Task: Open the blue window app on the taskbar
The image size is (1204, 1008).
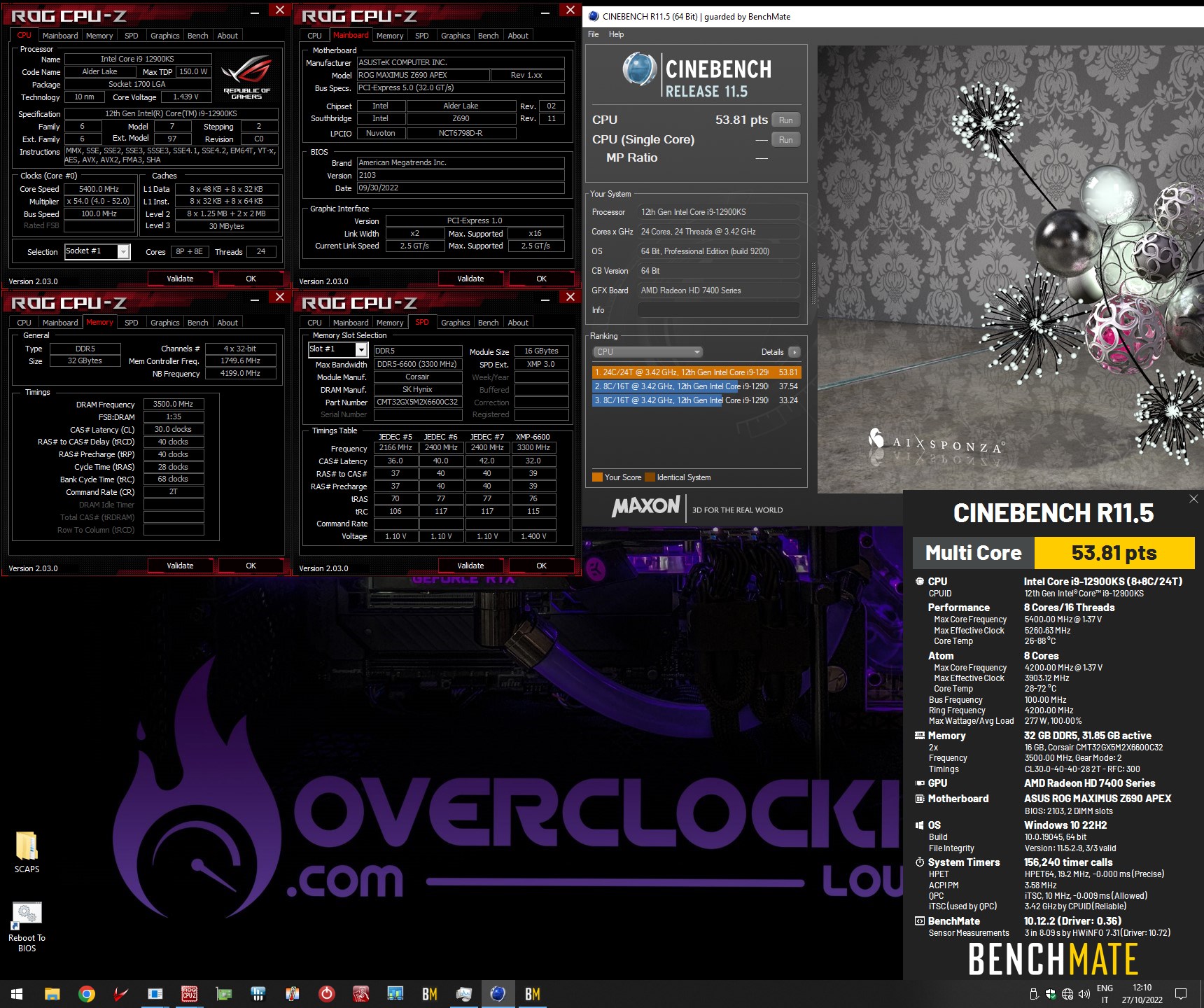Action: tap(155, 994)
